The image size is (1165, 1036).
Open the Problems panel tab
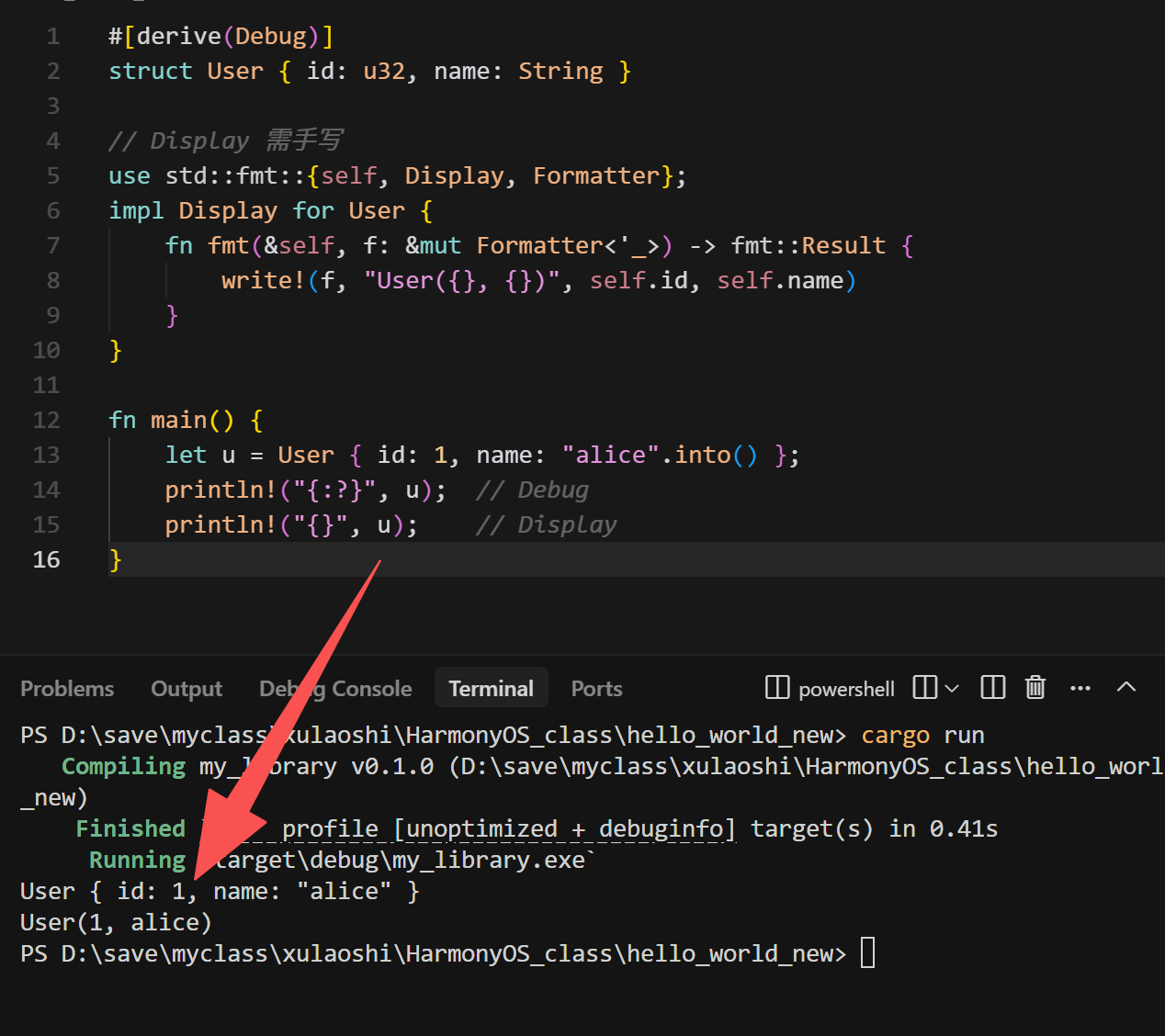click(67, 689)
